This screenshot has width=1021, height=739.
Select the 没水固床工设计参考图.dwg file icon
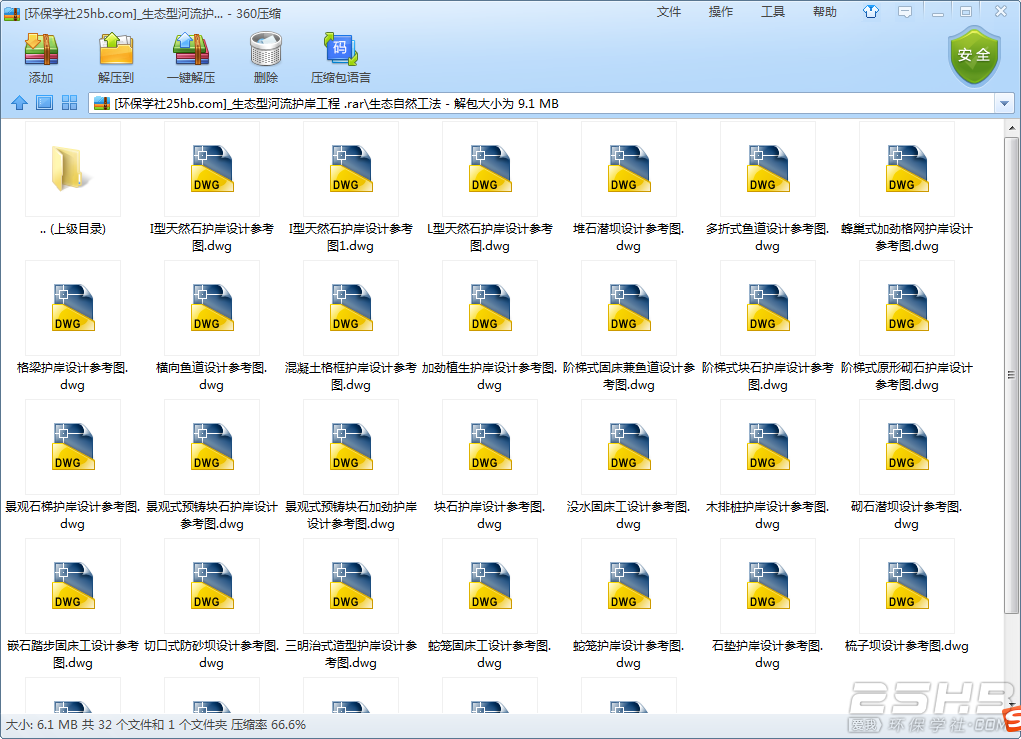[628, 447]
